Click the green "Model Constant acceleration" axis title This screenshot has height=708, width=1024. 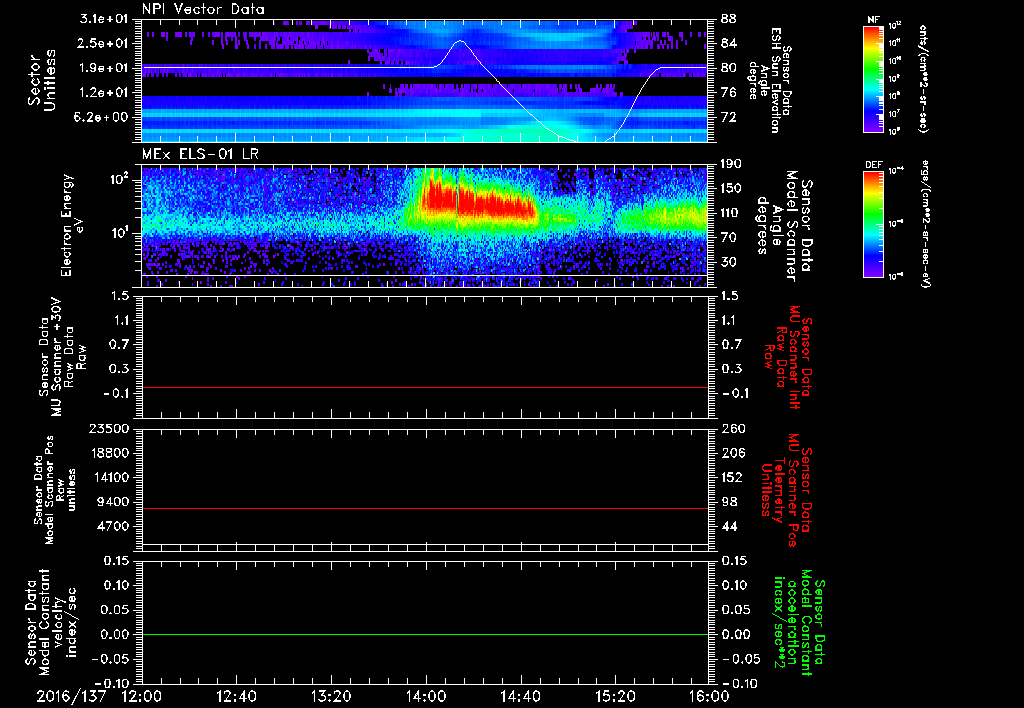click(799, 624)
